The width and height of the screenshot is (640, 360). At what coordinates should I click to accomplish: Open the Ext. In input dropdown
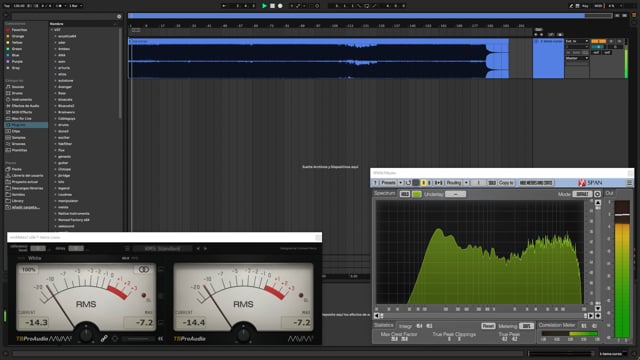[x=577, y=41]
